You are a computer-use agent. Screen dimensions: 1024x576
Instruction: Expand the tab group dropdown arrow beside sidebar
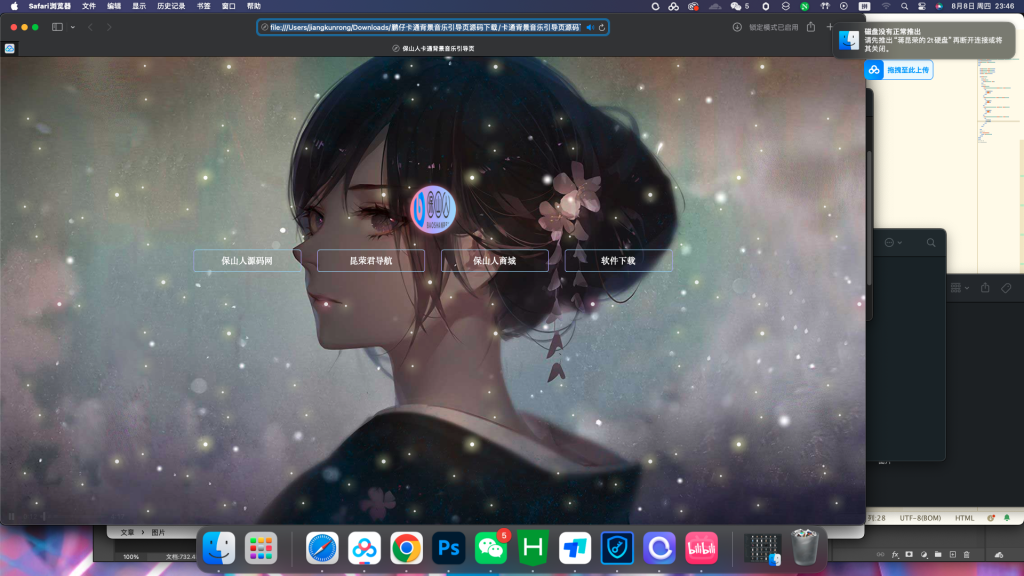tap(72, 27)
